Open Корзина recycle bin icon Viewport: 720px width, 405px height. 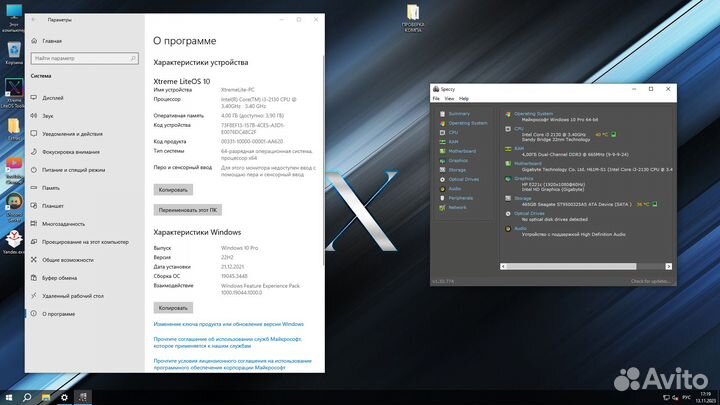(14, 53)
